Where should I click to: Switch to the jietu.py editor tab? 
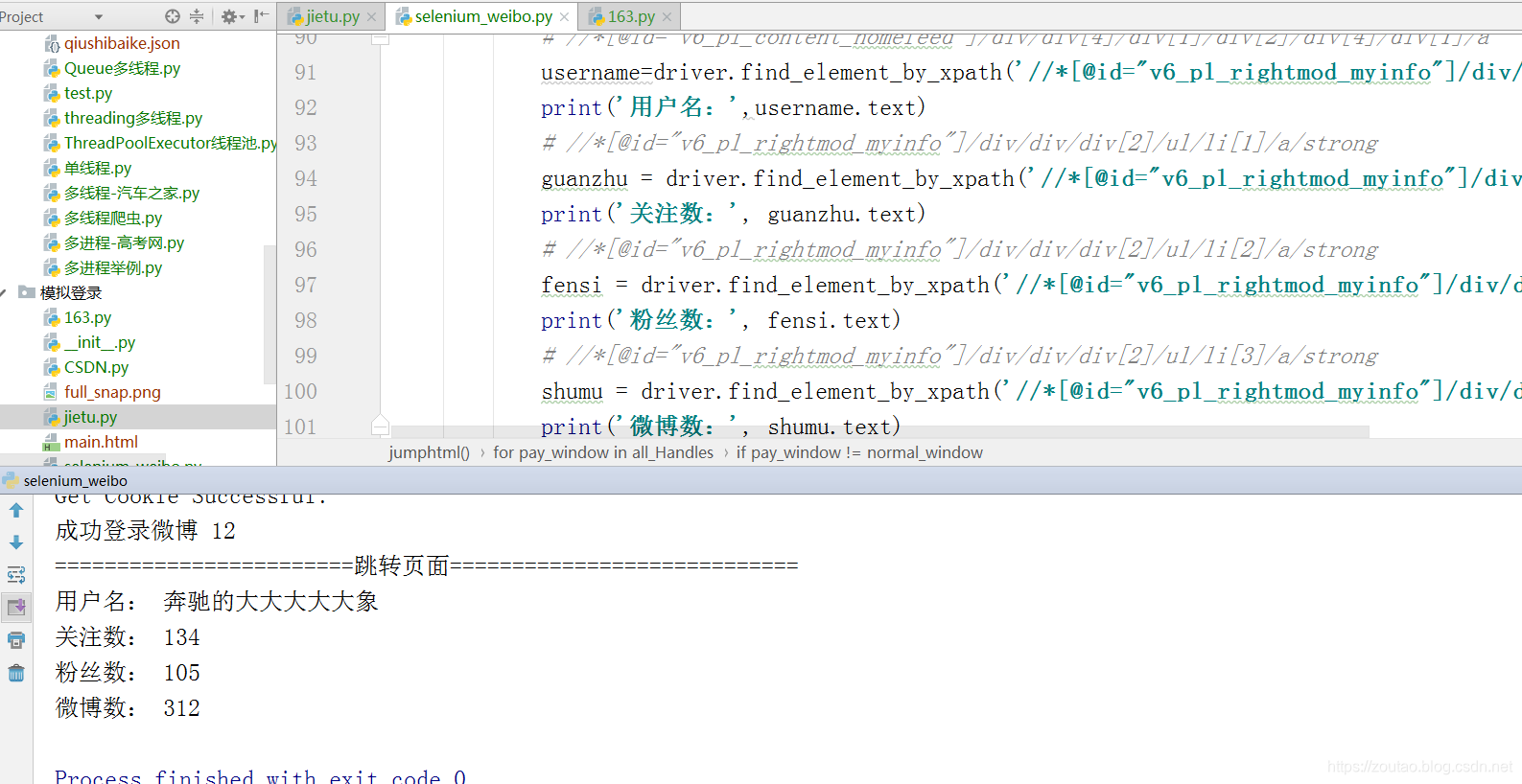click(x=332, y=16)
